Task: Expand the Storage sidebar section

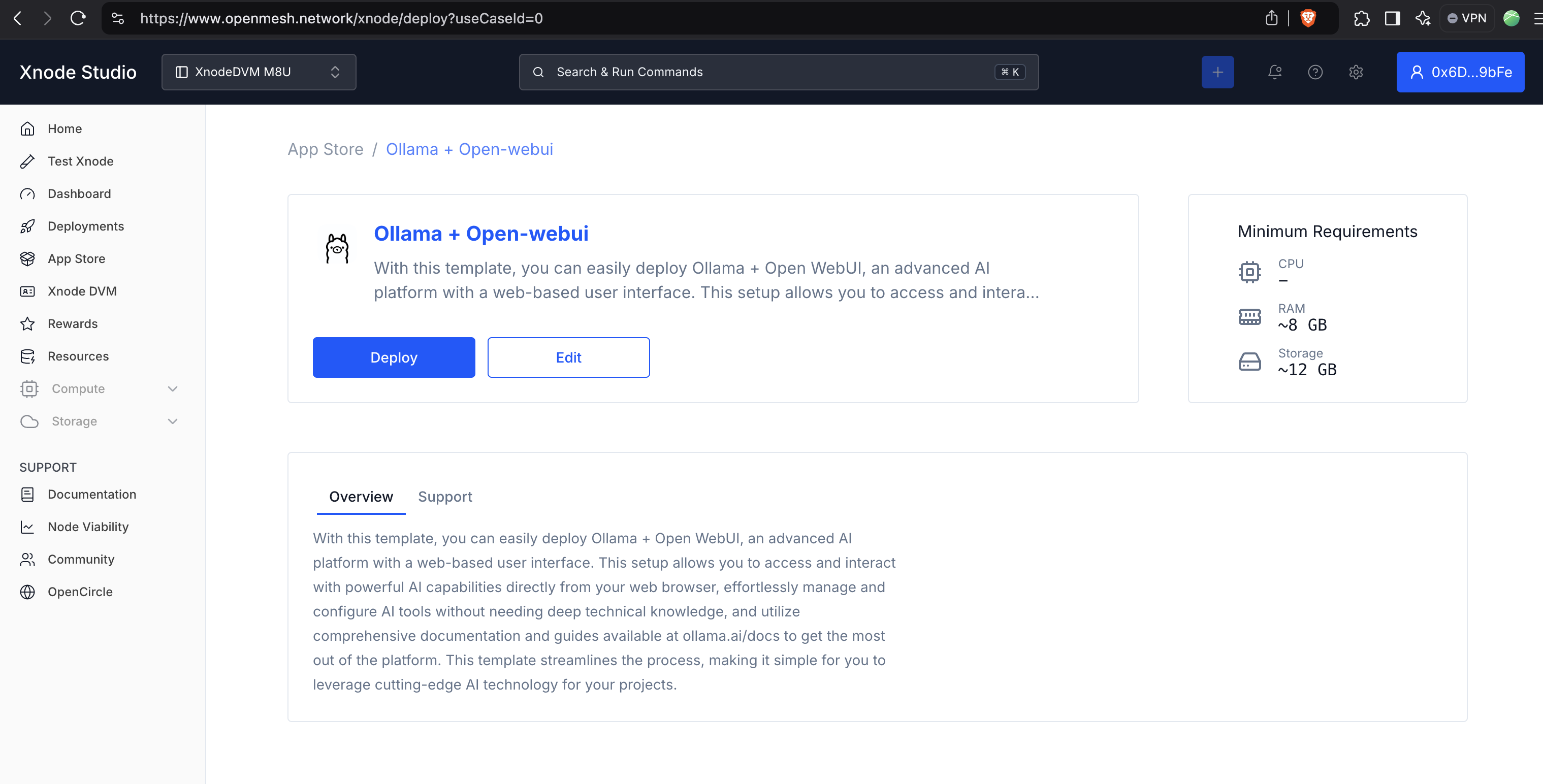Action: tap(99, 421)
